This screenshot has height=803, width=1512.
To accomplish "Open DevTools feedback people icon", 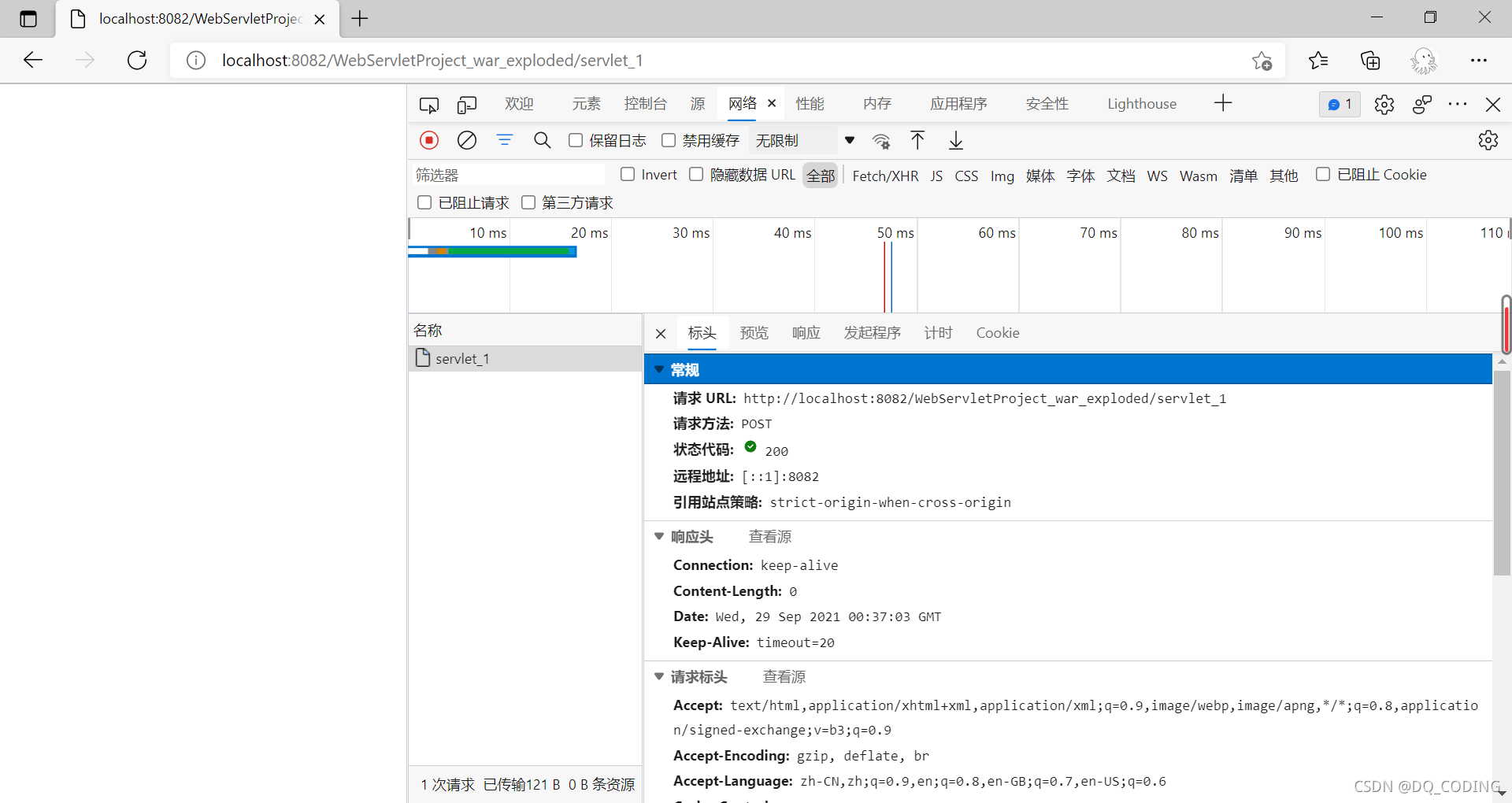I will pos(1422,104).
